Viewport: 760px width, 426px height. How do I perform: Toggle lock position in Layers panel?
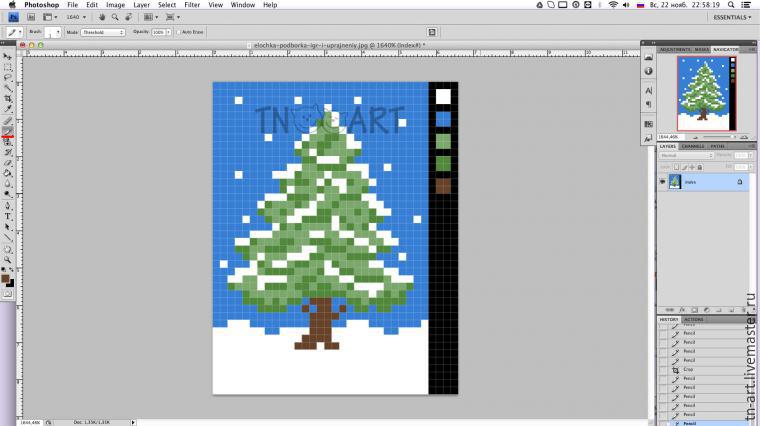(692, 167)
